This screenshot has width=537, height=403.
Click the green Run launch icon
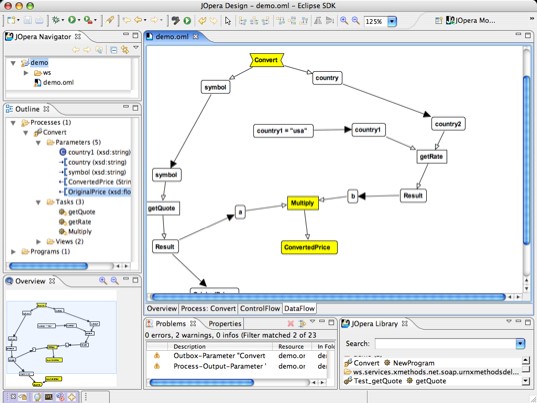coord(72,20)
